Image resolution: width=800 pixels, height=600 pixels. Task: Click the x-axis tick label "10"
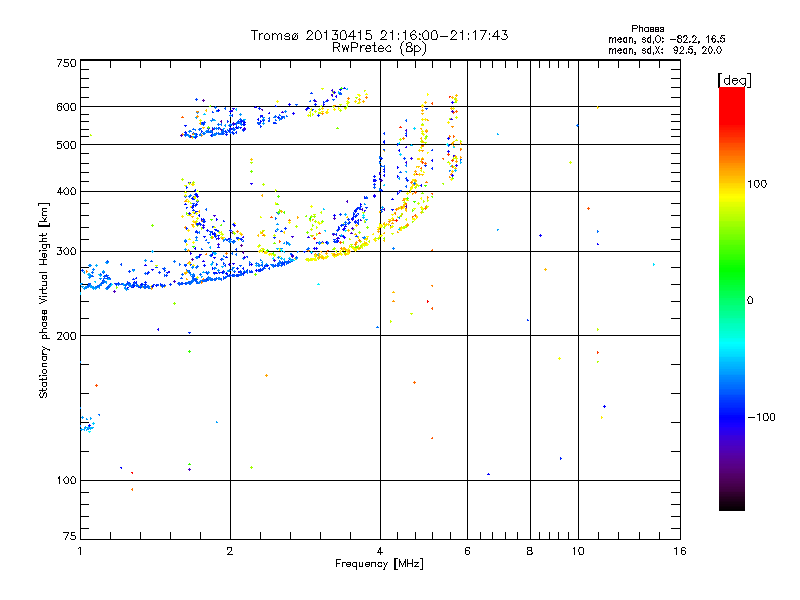click(578, 551)
